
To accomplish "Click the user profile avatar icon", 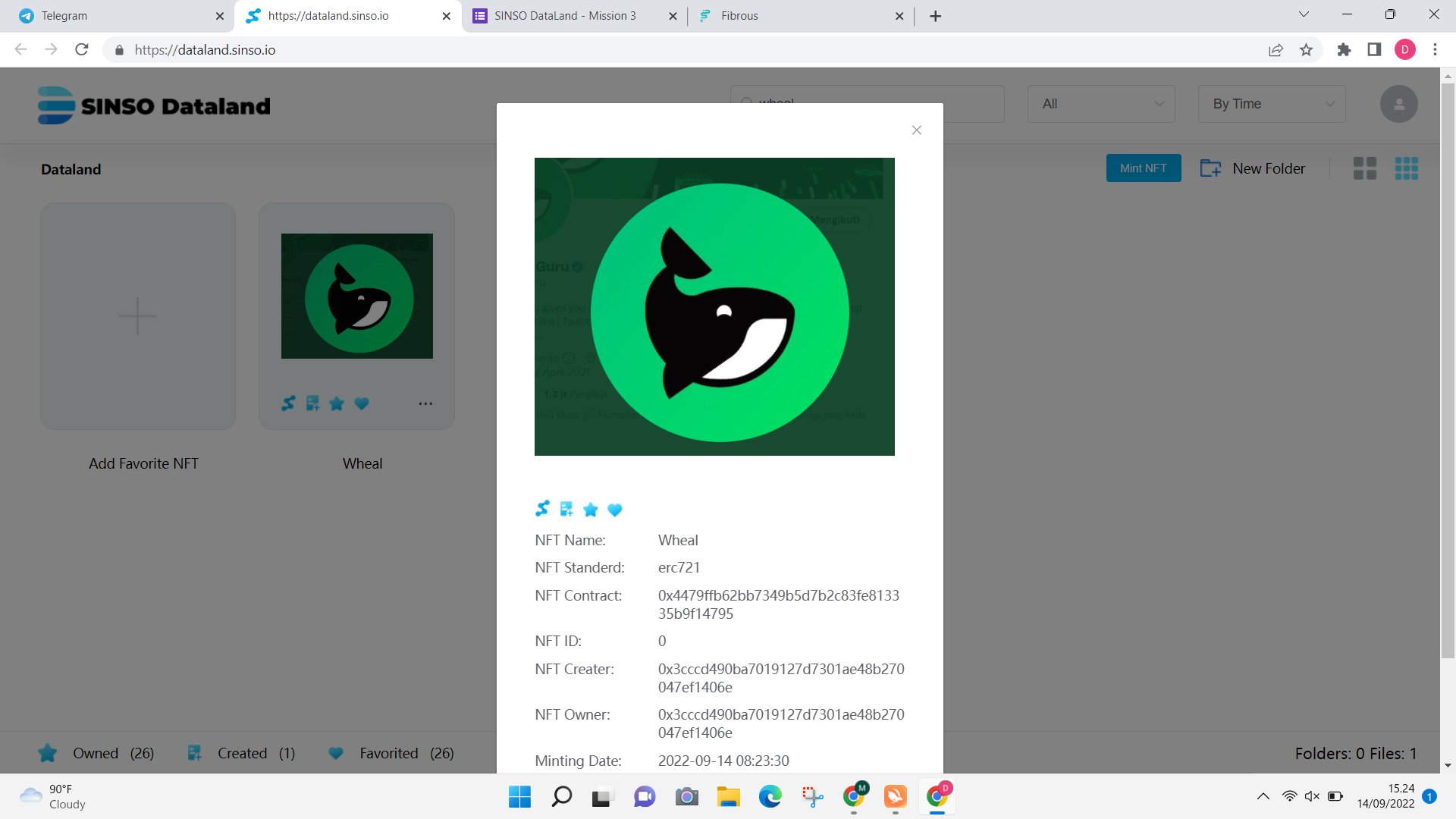I will click(x=1398, y=104).
